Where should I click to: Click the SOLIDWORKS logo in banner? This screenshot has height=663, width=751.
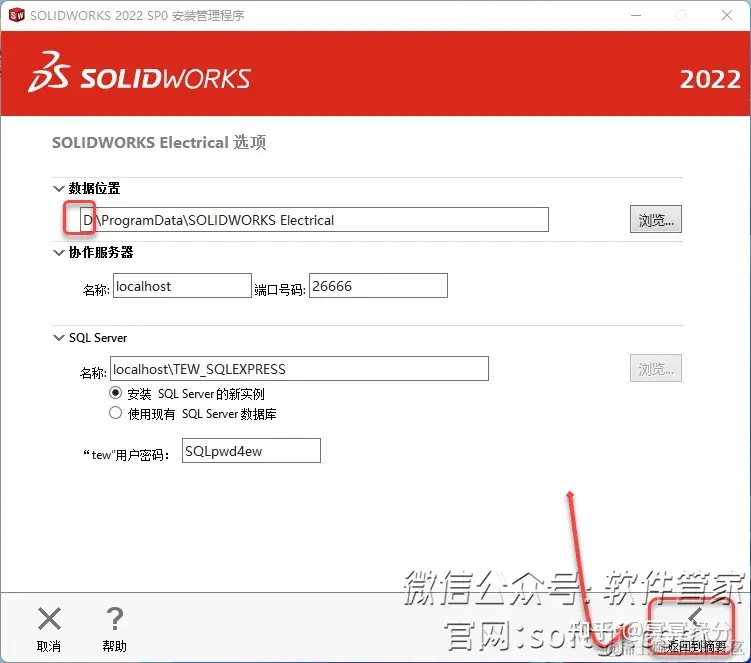point(139,73)
